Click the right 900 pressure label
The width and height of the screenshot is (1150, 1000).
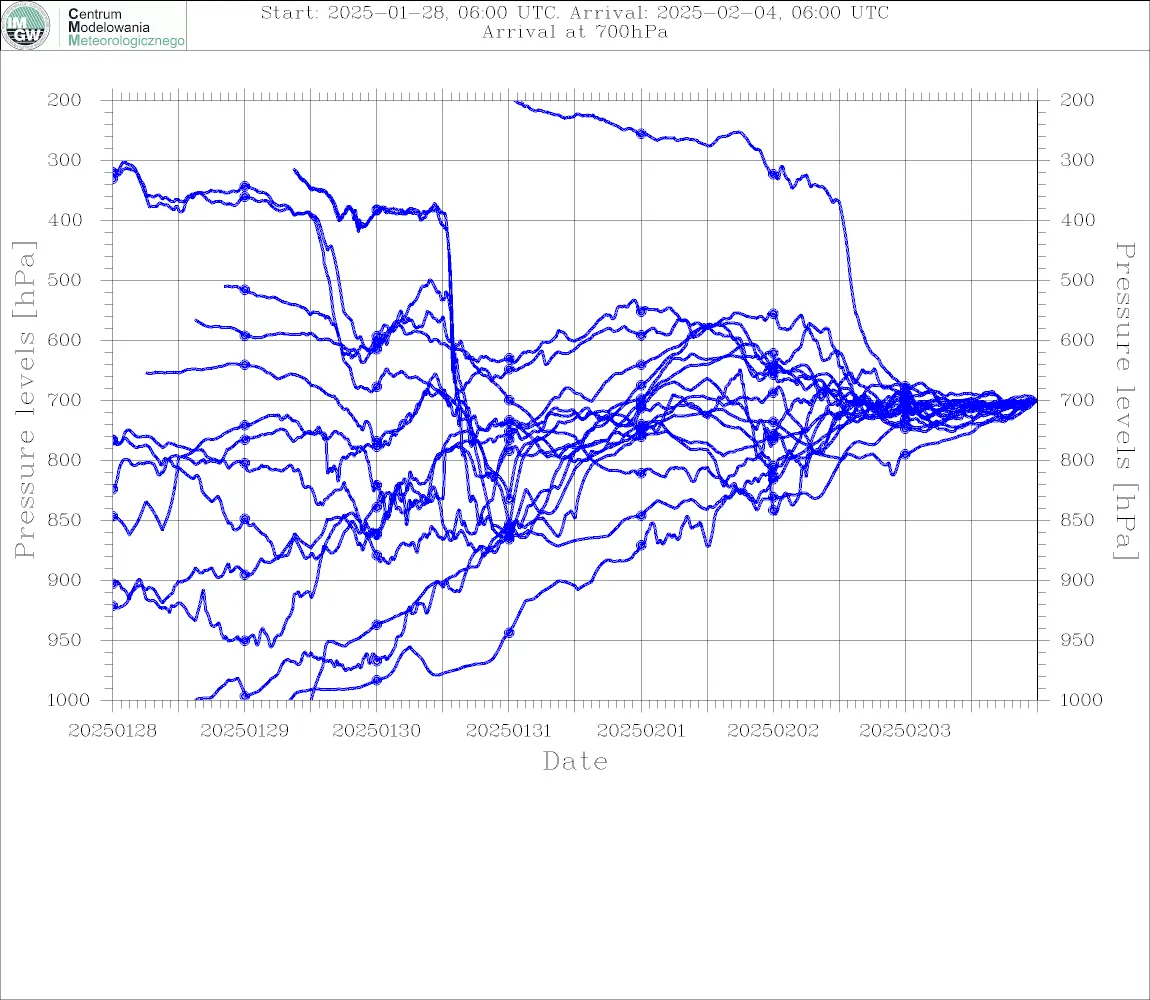pos(1077,580)
